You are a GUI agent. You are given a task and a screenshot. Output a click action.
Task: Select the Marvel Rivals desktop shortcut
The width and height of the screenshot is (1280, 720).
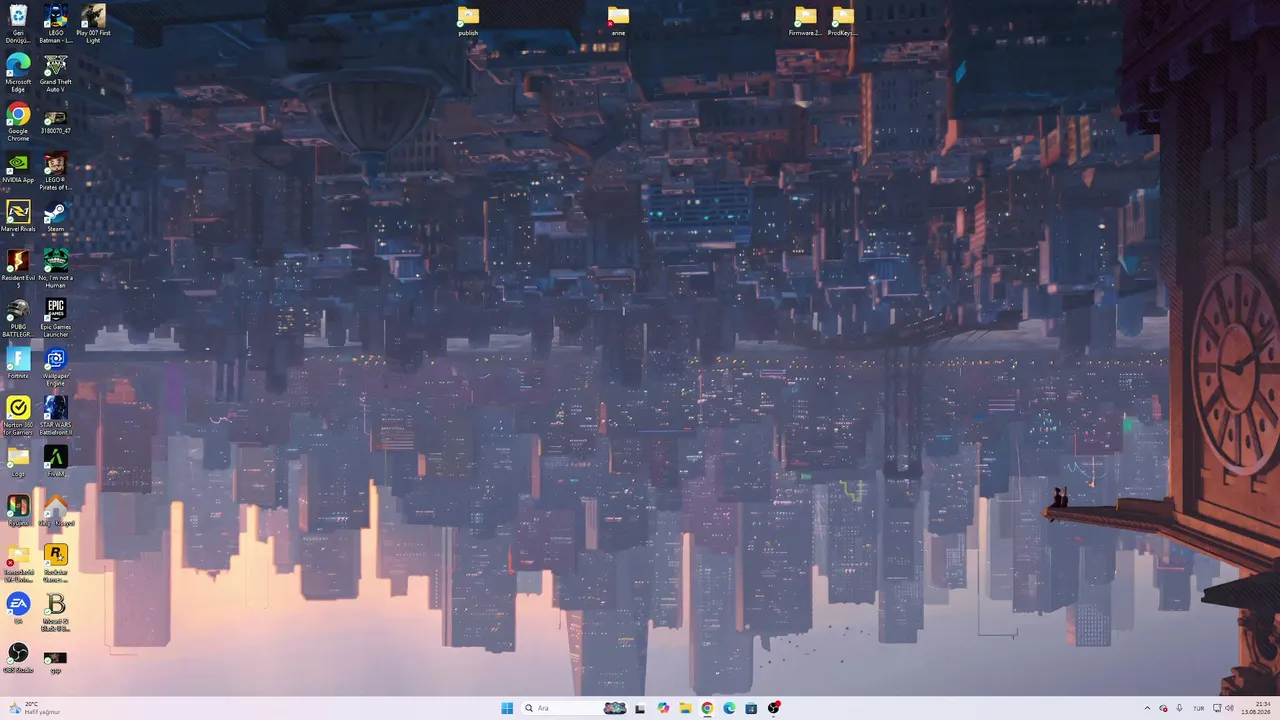coord(18,217)
